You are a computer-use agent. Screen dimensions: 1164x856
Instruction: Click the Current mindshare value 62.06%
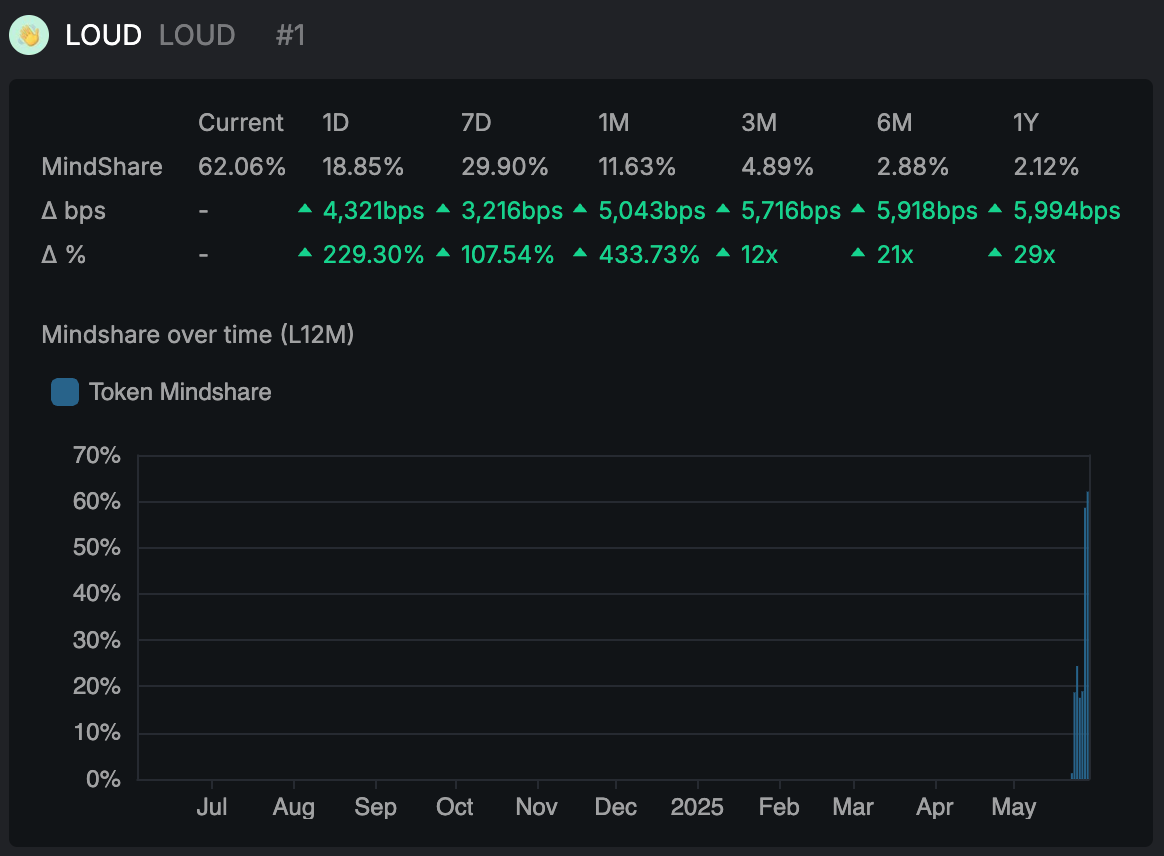click(242, 166)
